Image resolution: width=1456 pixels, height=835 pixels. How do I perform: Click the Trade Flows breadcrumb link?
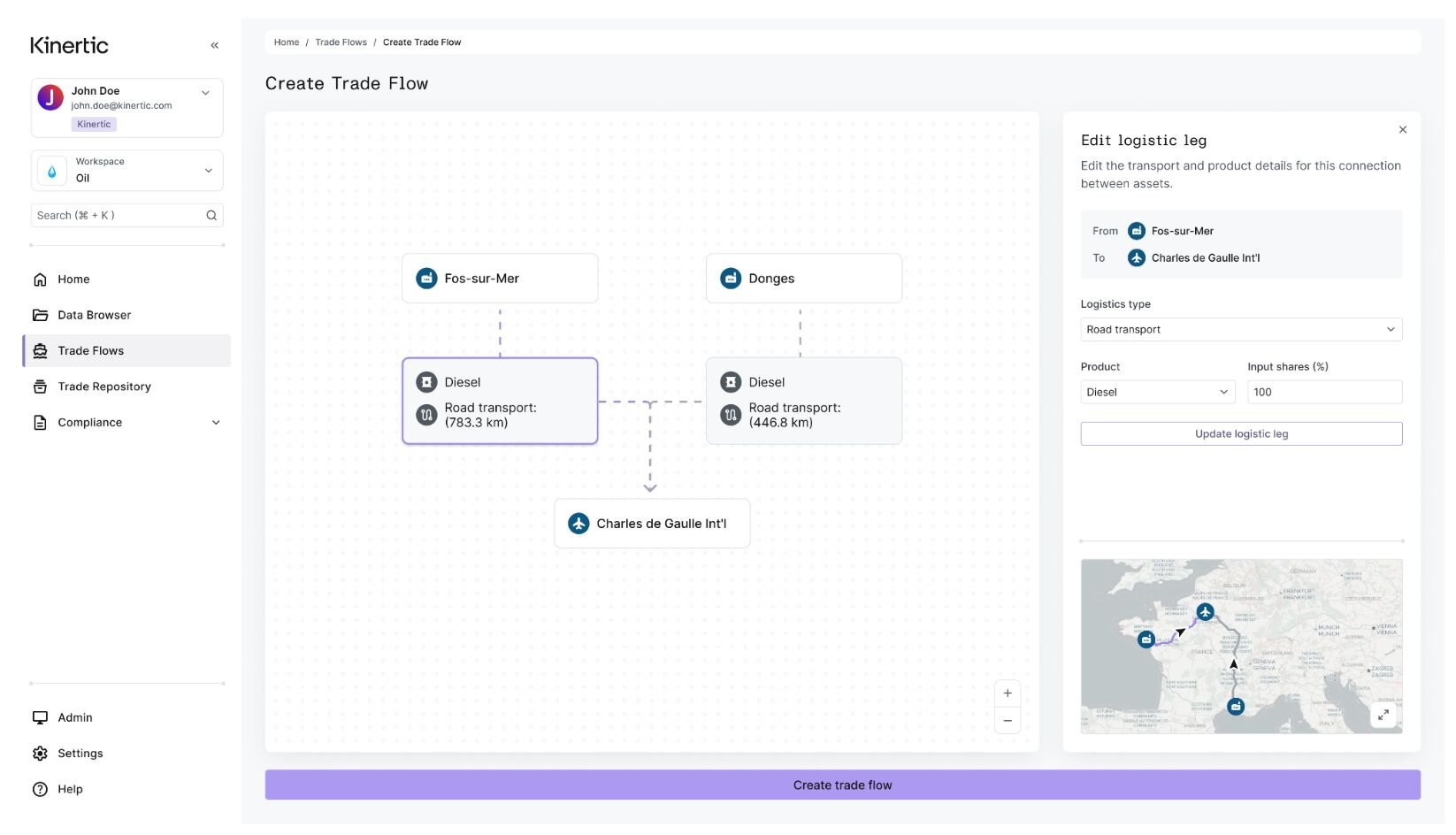[341, 42]
